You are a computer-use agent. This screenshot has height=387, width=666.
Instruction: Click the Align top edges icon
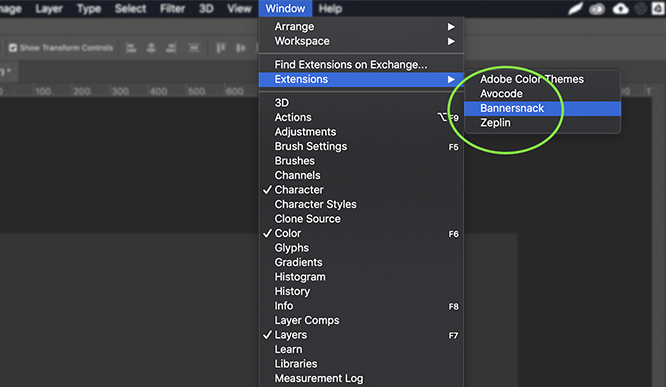220,48
